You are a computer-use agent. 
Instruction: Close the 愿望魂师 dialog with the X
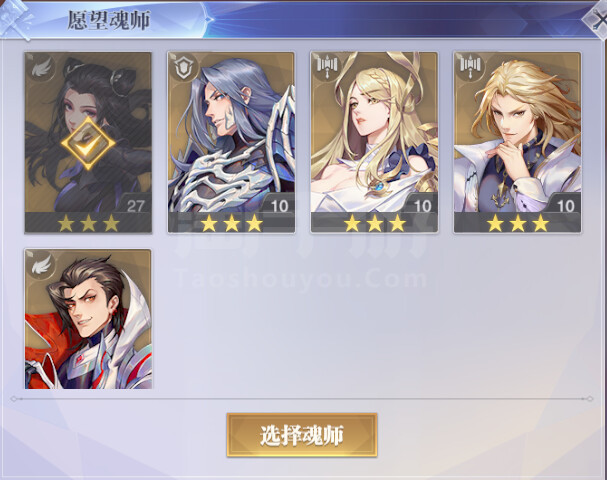click(x=598, y=19)
